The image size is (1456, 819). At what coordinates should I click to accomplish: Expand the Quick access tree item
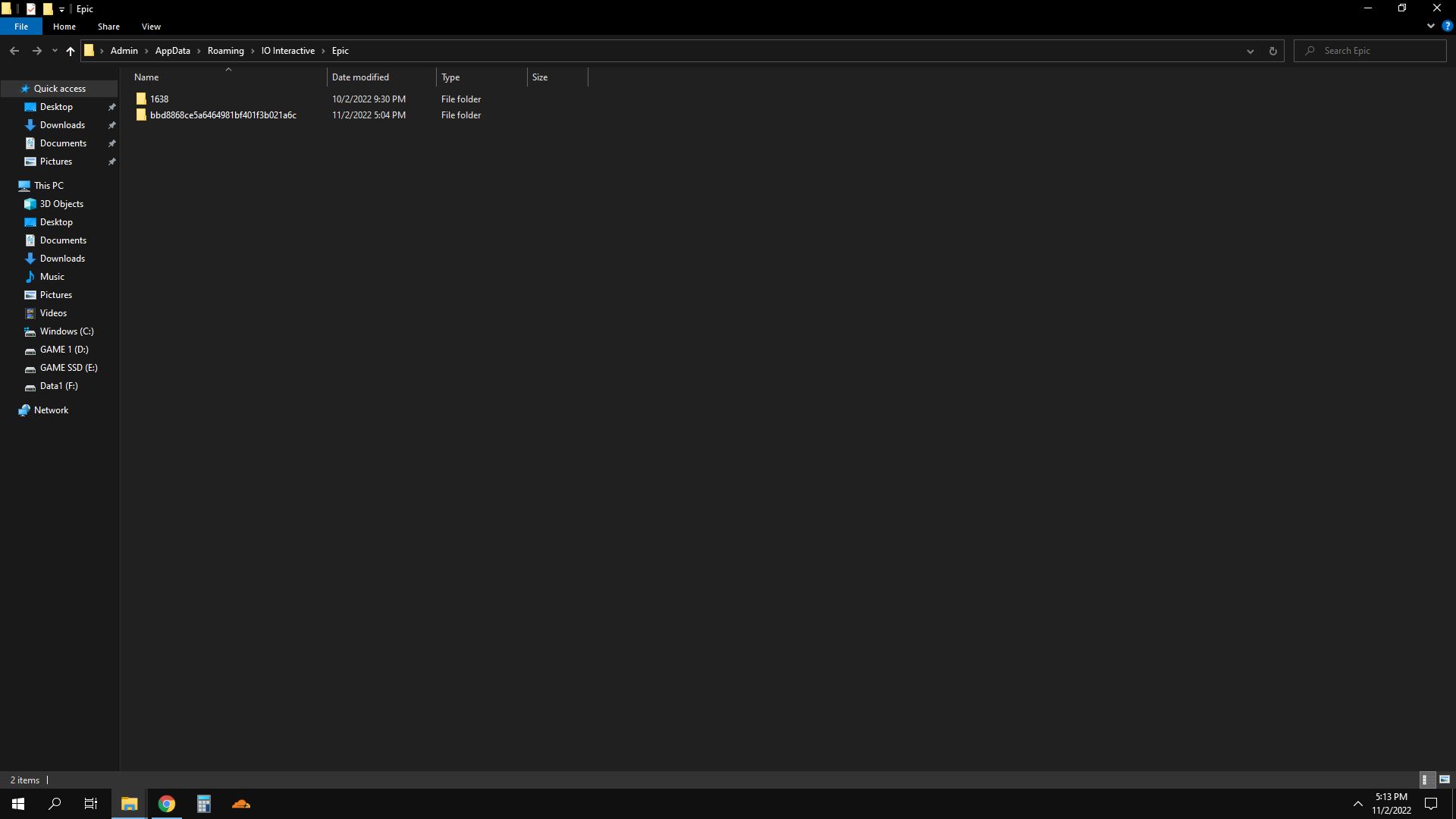pyautogui.click(x=8, y=88)
